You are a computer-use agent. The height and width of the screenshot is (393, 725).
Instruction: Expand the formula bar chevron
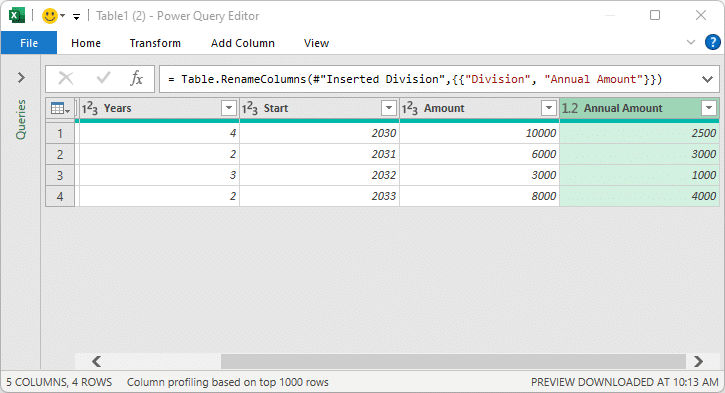(x=707, y=79)
